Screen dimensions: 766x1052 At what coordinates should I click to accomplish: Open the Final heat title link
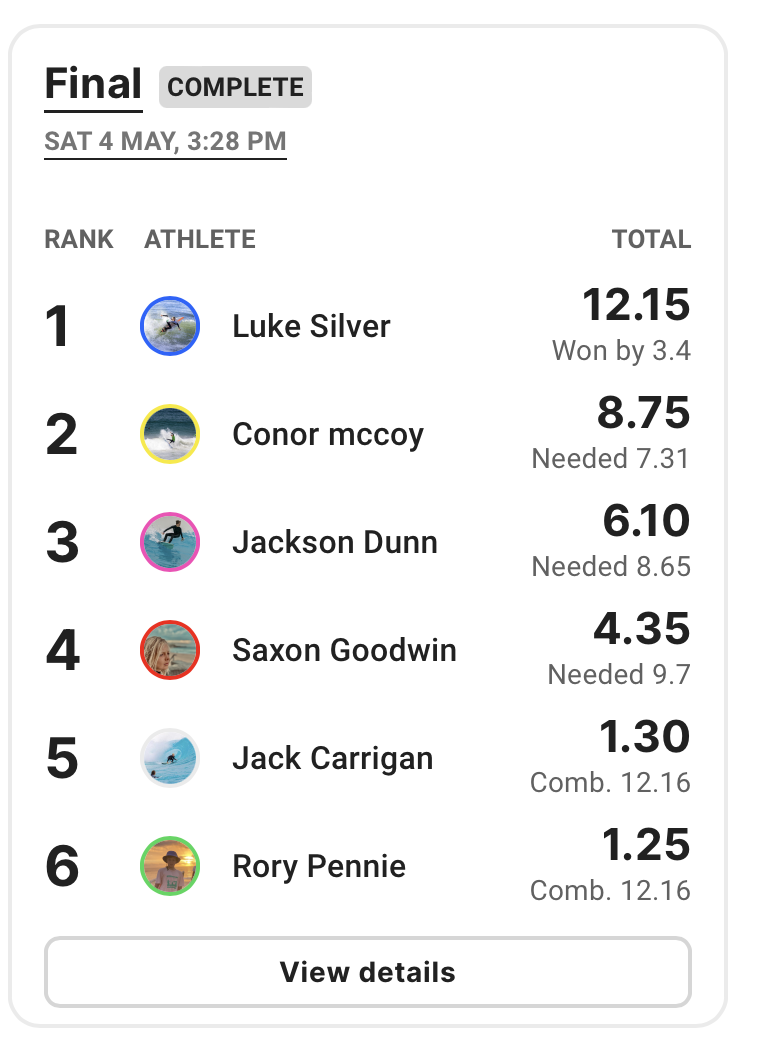[93, 85]
